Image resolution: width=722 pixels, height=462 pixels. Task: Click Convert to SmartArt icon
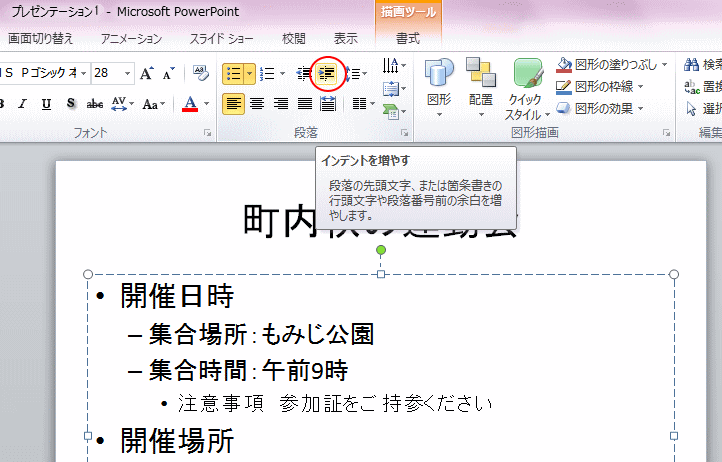click(x=394, y=111)
